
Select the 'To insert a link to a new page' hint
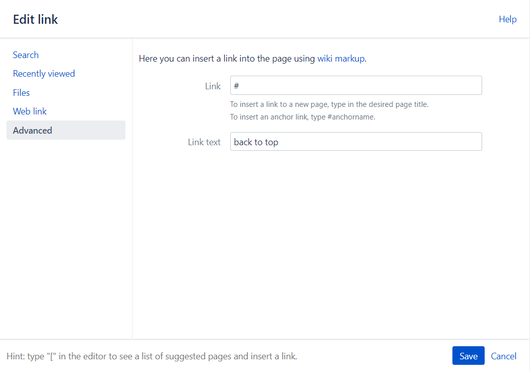(x=329, y=104)
